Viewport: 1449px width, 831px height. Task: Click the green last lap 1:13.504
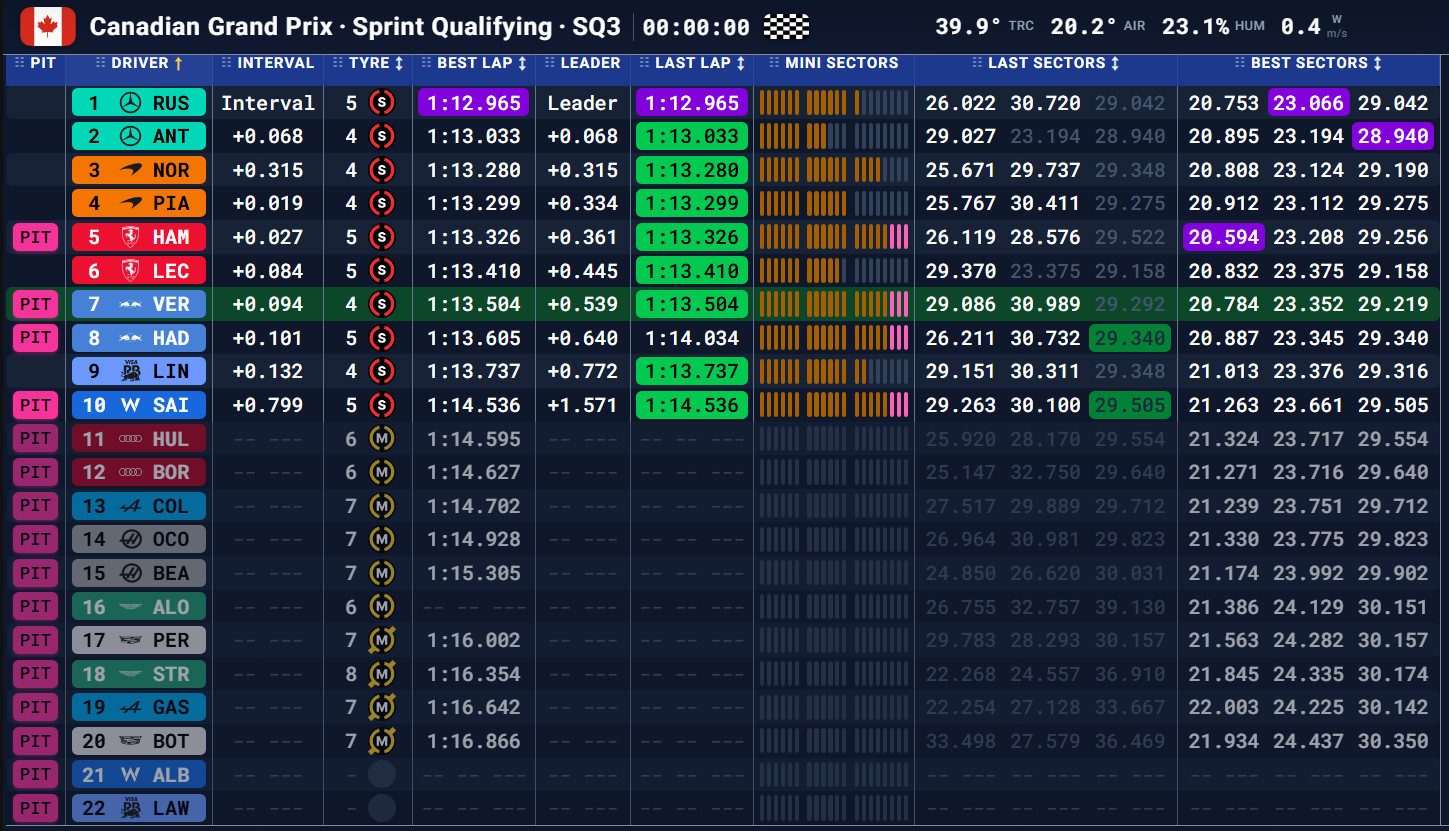pyautogui.click(x=692, y=304)
